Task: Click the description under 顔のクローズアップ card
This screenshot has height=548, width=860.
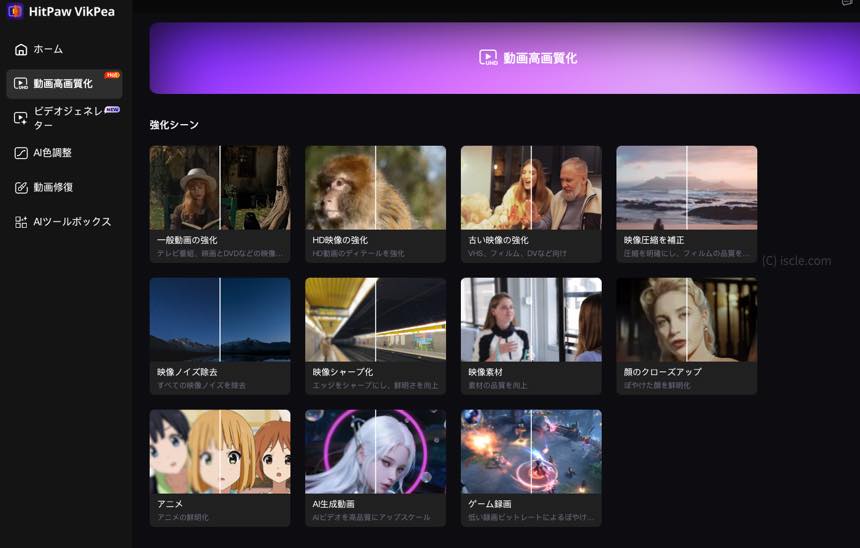Action: point(657,386)
